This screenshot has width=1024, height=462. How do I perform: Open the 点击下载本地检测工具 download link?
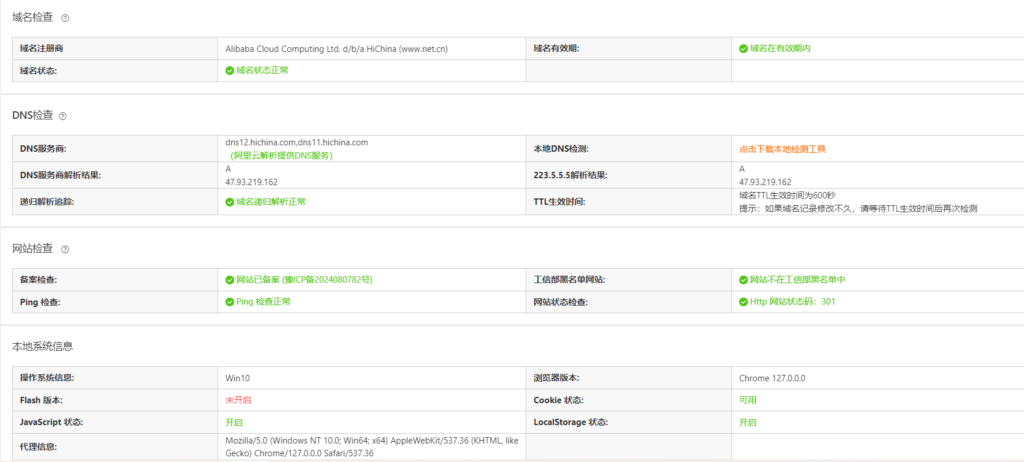pos(782,149)
